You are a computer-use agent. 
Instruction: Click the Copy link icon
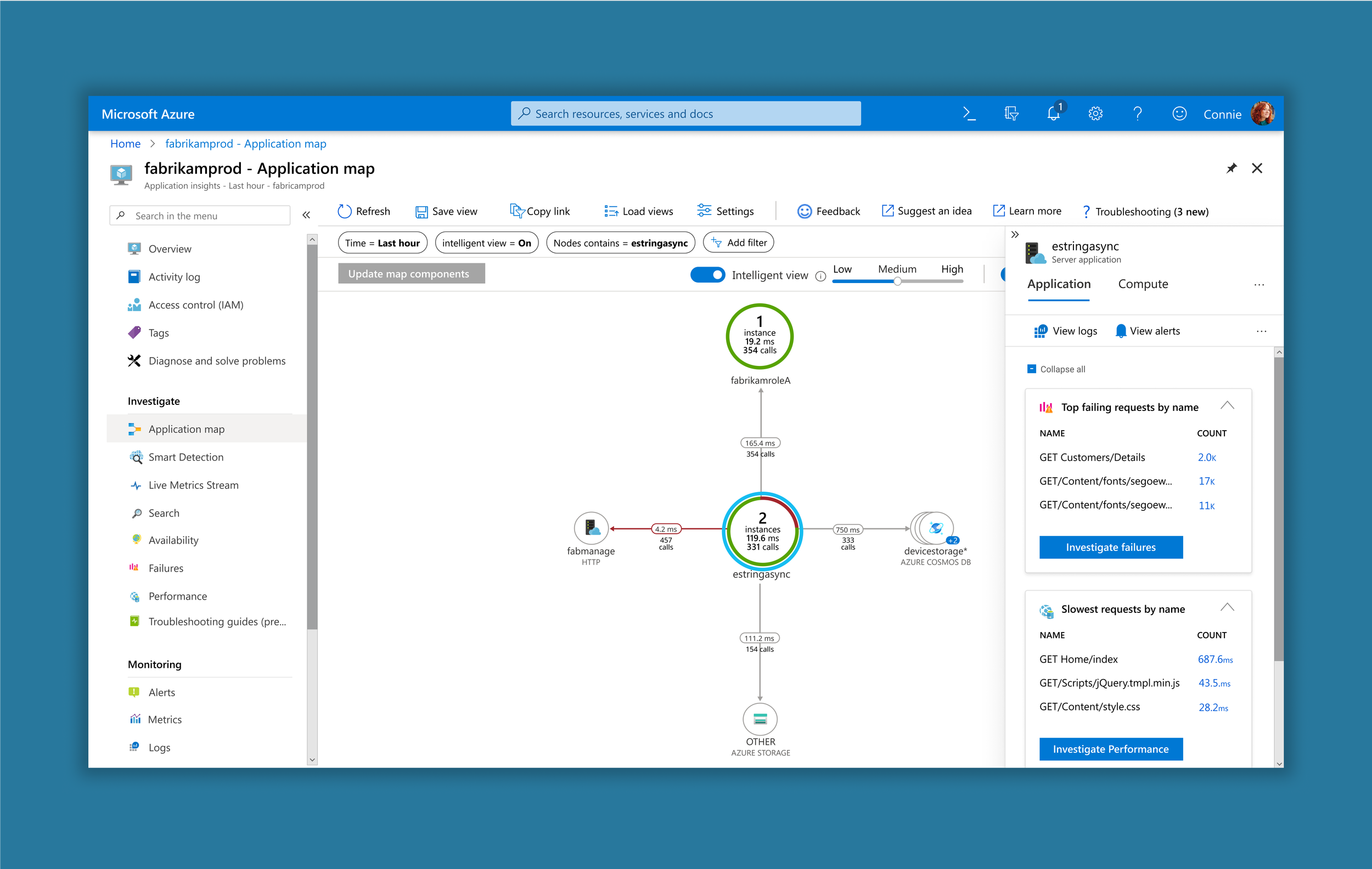[516, 211]
